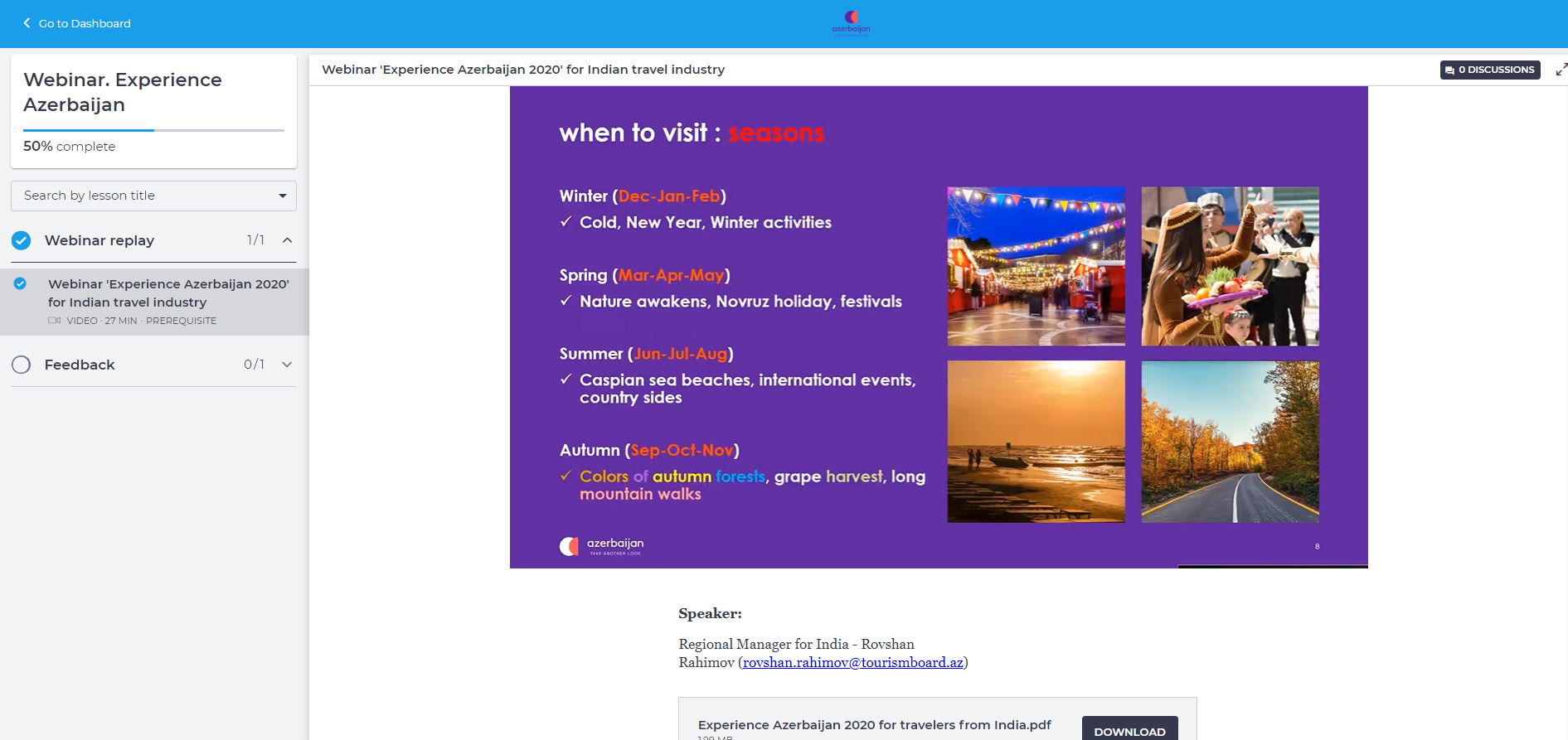
Task: Go to Dashboard link
Action: tap(85, 23)
